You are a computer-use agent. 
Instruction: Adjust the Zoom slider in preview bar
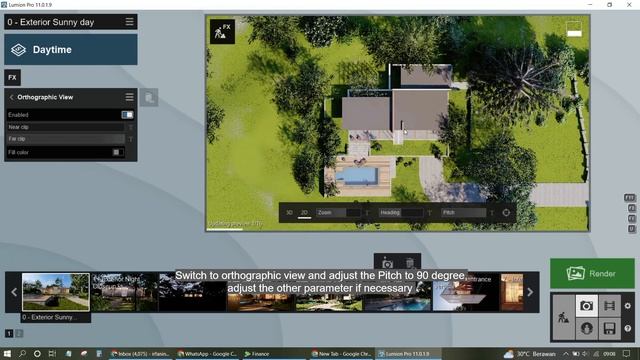339,213
